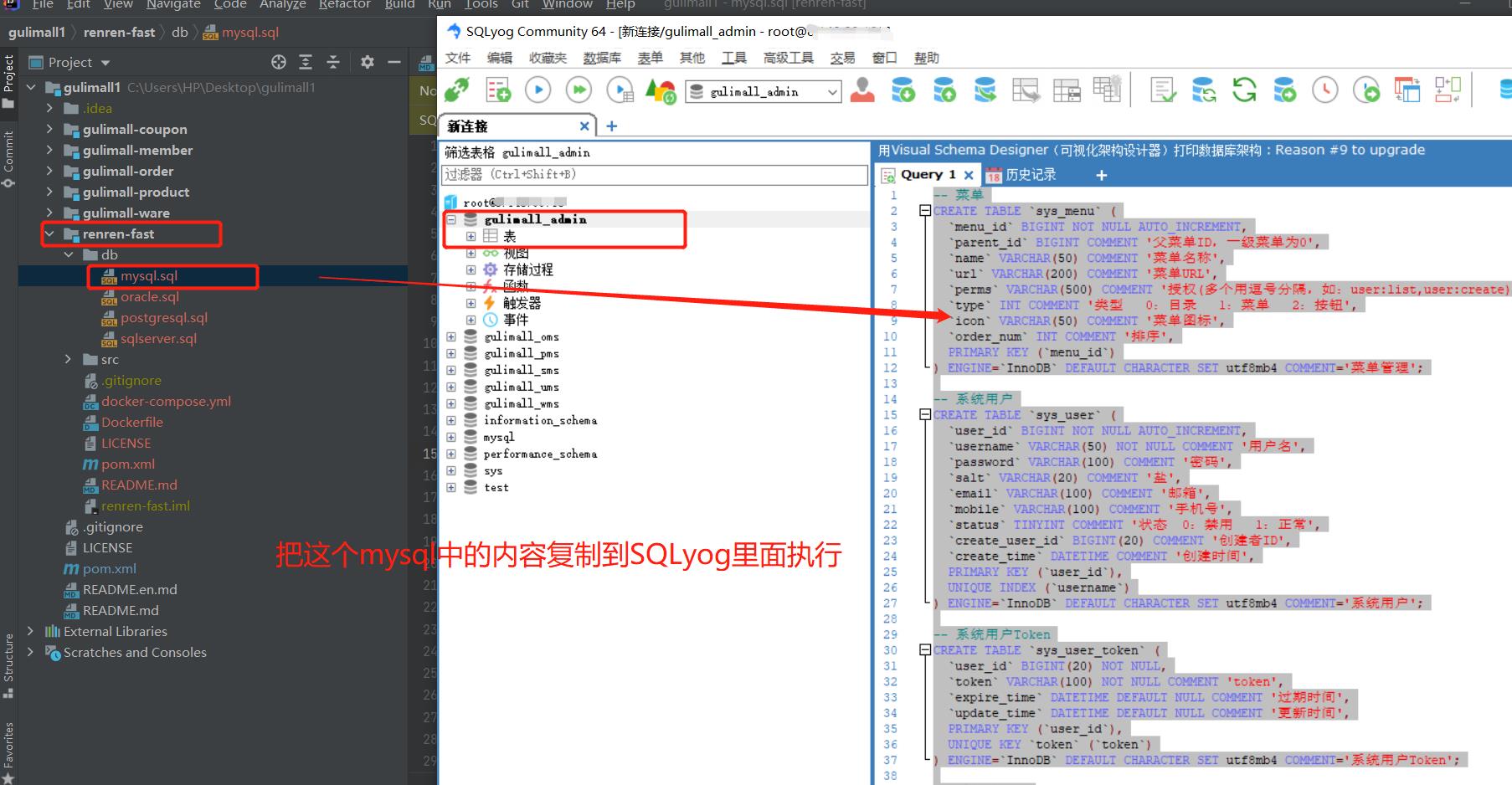Expand the External Libraries node

click(31, 631)
